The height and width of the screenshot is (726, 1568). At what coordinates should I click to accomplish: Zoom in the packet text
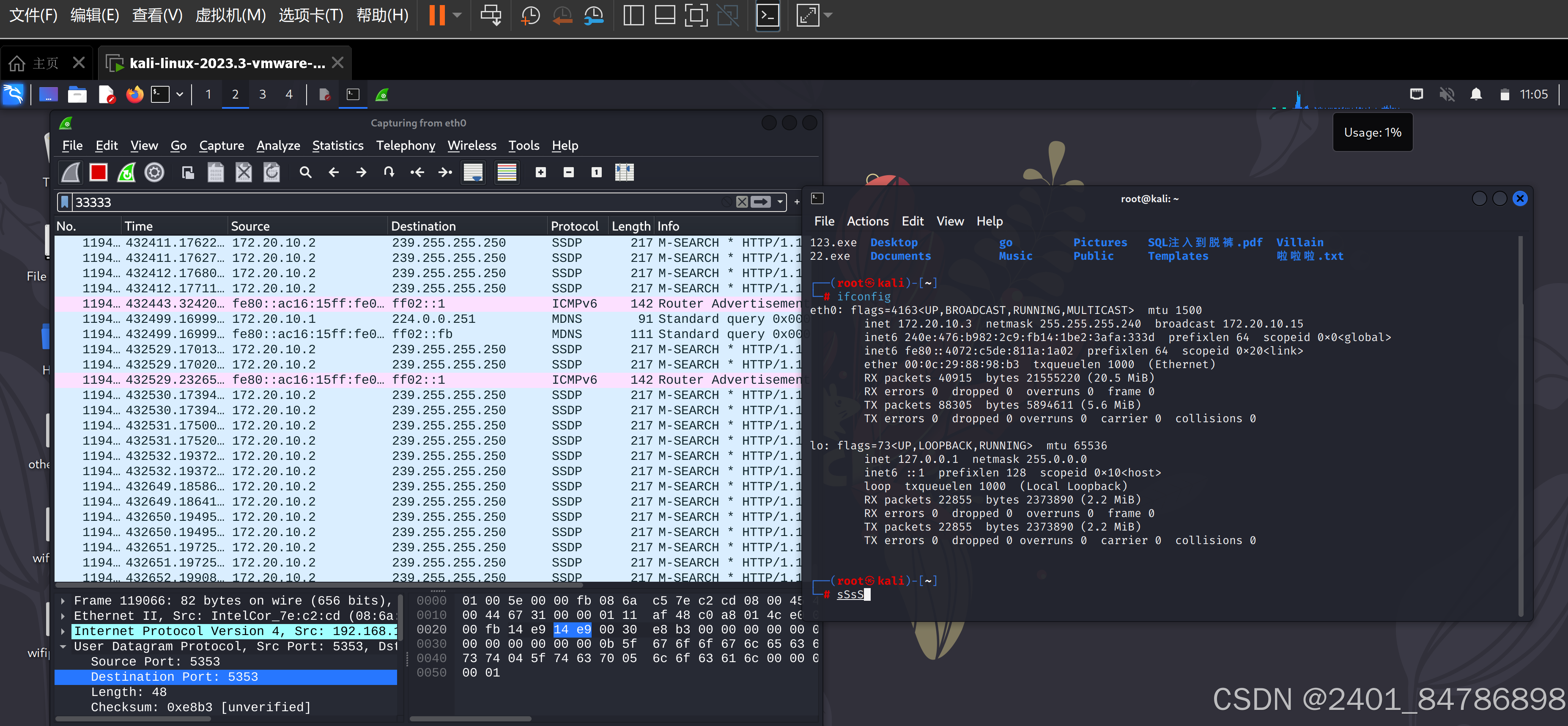[x=540, y=172]
